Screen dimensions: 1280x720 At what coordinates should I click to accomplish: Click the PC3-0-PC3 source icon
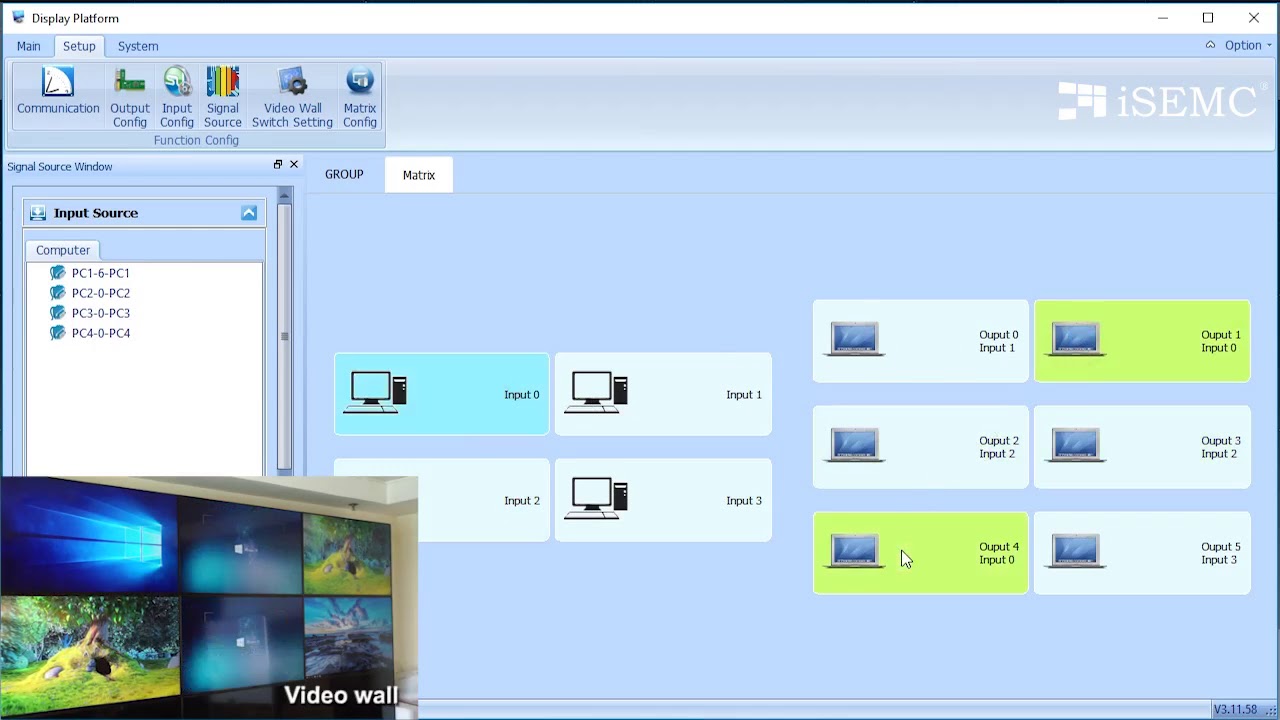57,313
